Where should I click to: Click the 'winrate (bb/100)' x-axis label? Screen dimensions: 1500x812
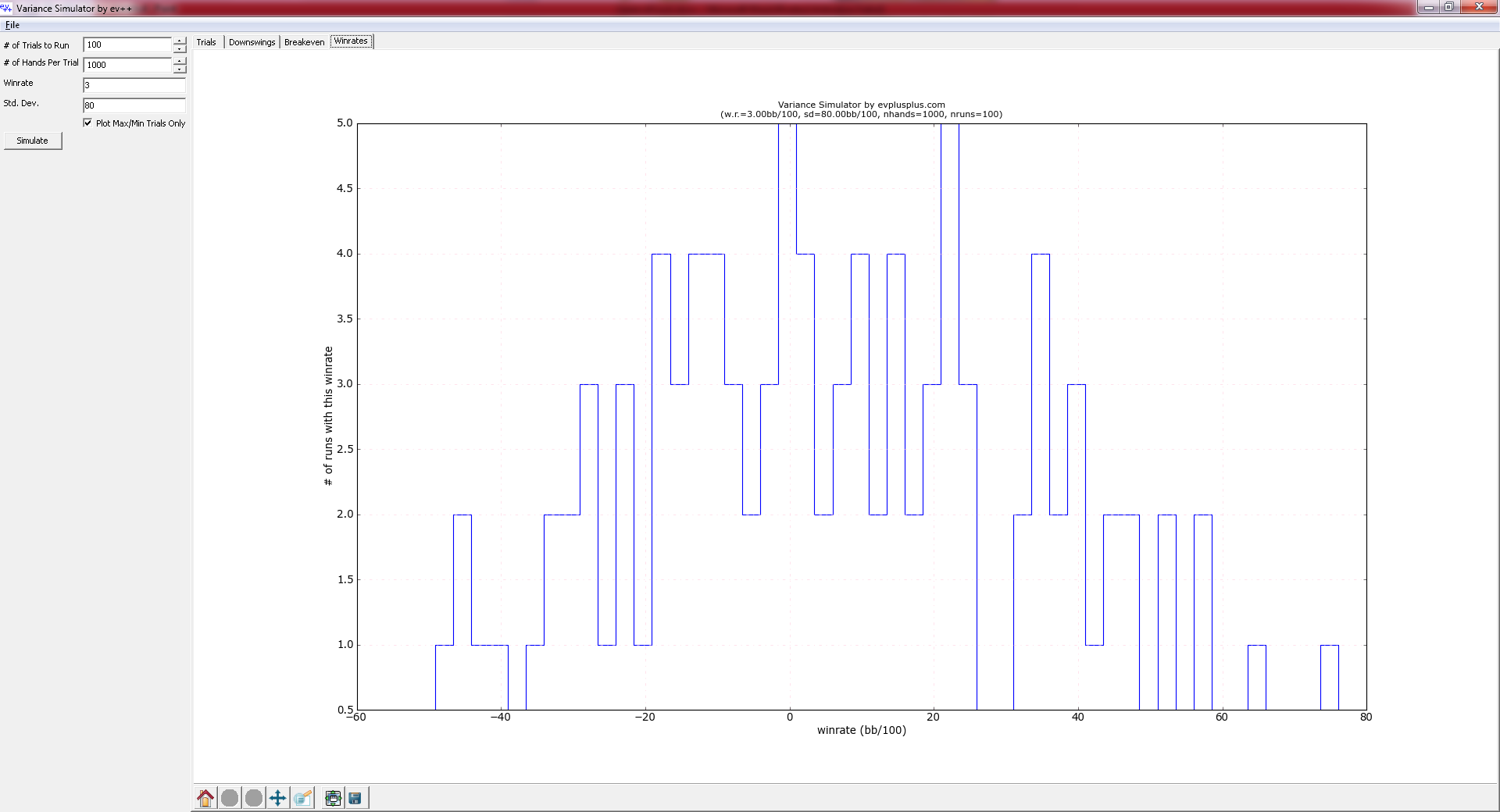[861, 730]
